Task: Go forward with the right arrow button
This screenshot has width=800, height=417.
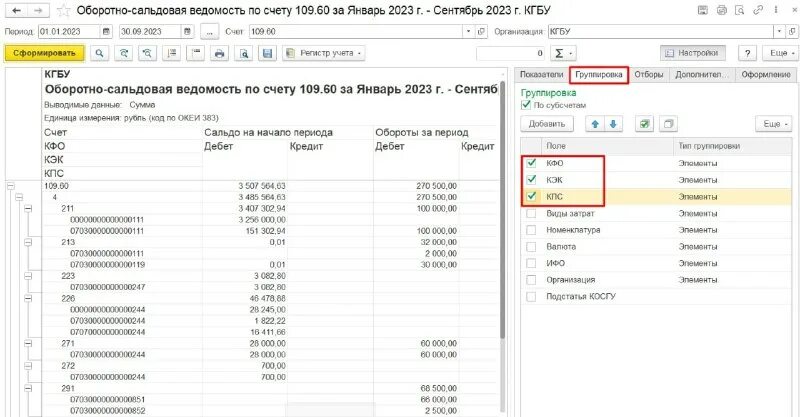Action: 38,10
